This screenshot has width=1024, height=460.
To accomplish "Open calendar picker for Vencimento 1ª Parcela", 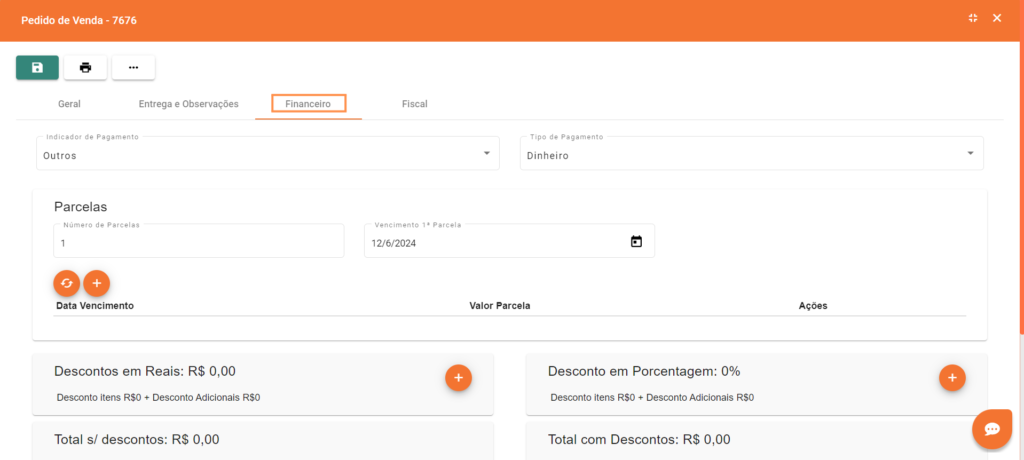I will pyautogui.click(x=636, y=242).
